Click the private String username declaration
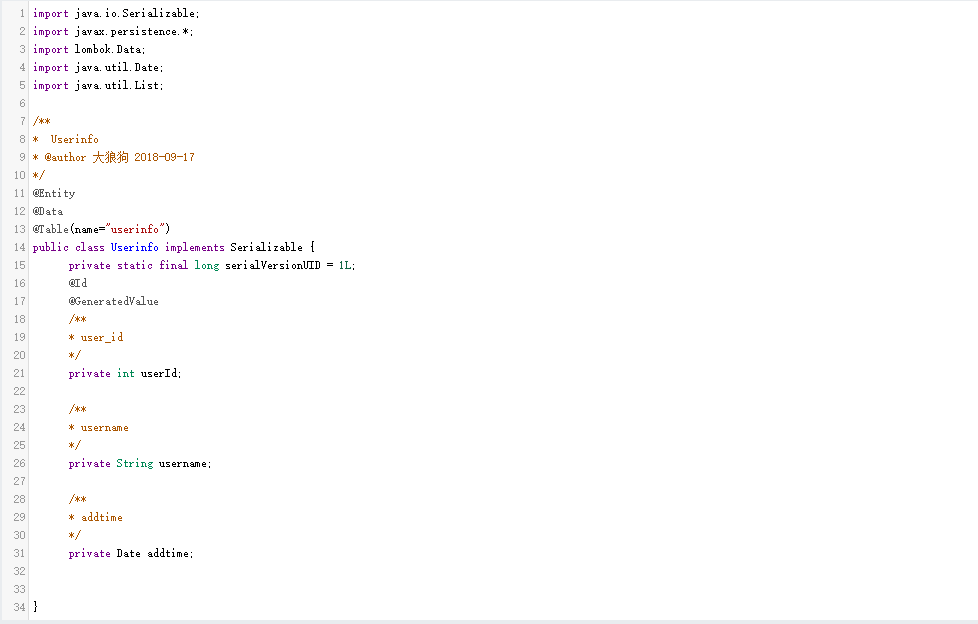The width and height of the screenshot is (978, 624). [x=140, y=464]
